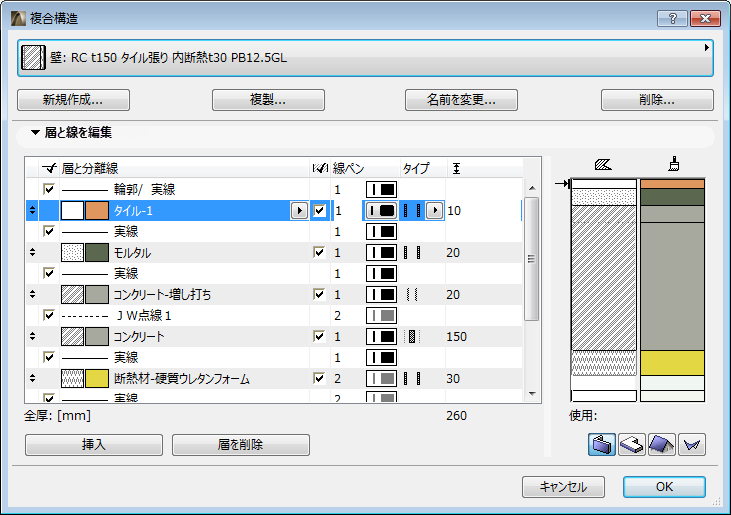Open the composite structure selector dropdown
The image size is (731, 515).
366,58
